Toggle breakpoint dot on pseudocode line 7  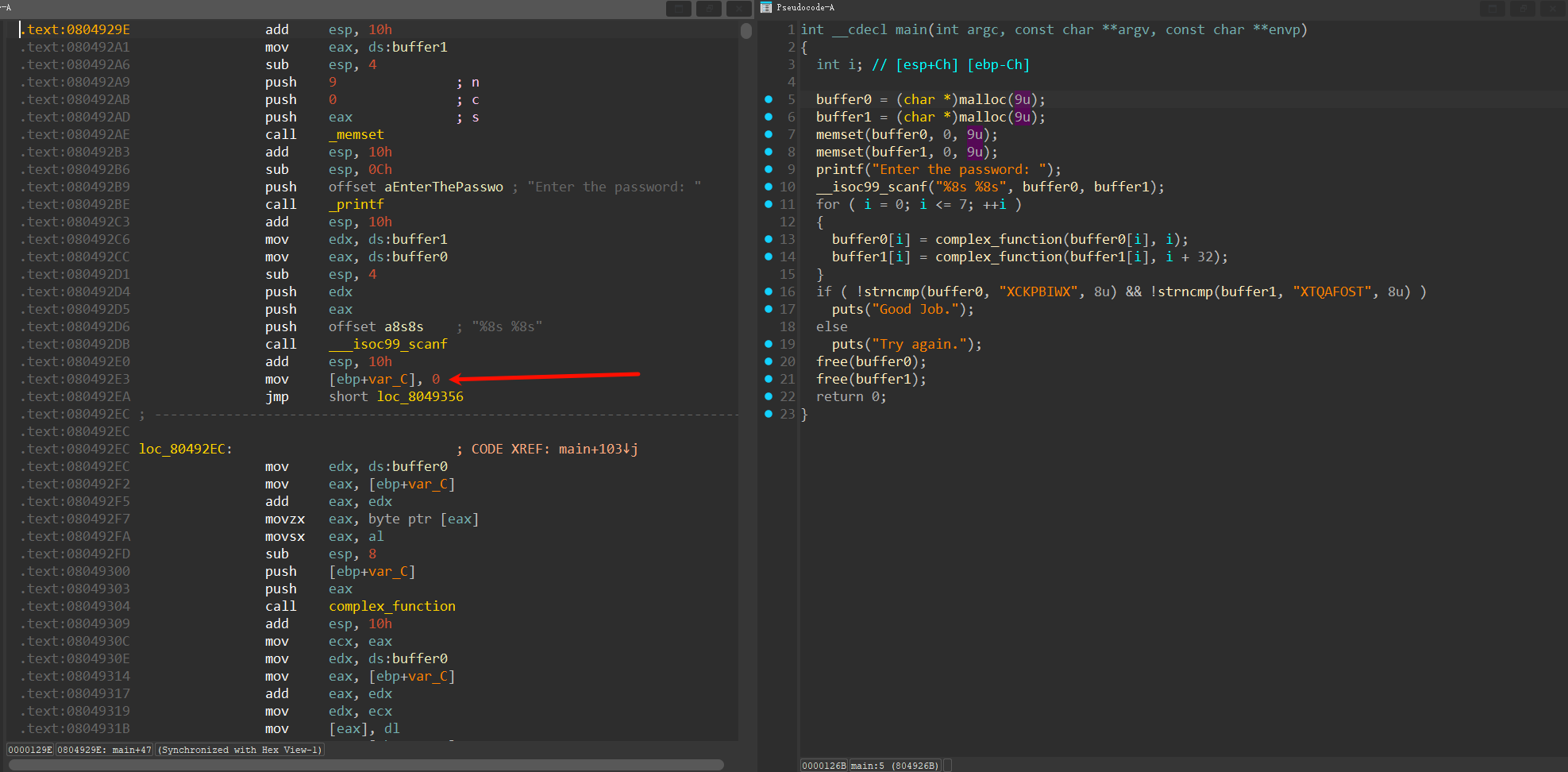pyautogui.click(x=769, y=134)
